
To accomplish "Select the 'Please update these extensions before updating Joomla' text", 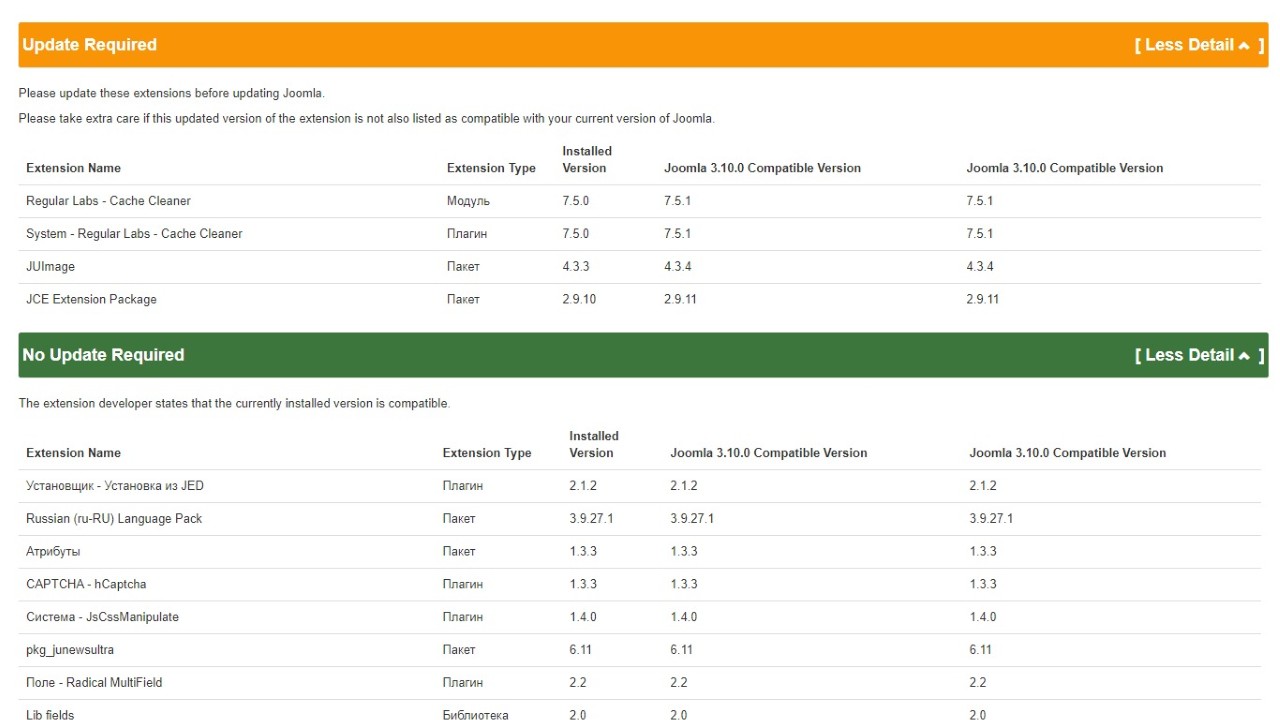I will click(x=171, y=94).
